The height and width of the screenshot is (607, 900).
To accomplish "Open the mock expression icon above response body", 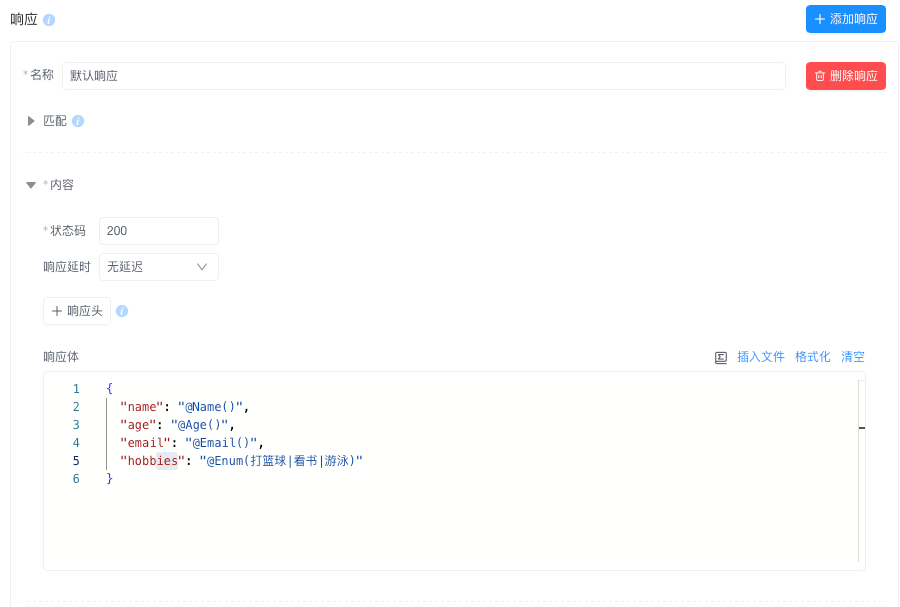I will point(721,357).
